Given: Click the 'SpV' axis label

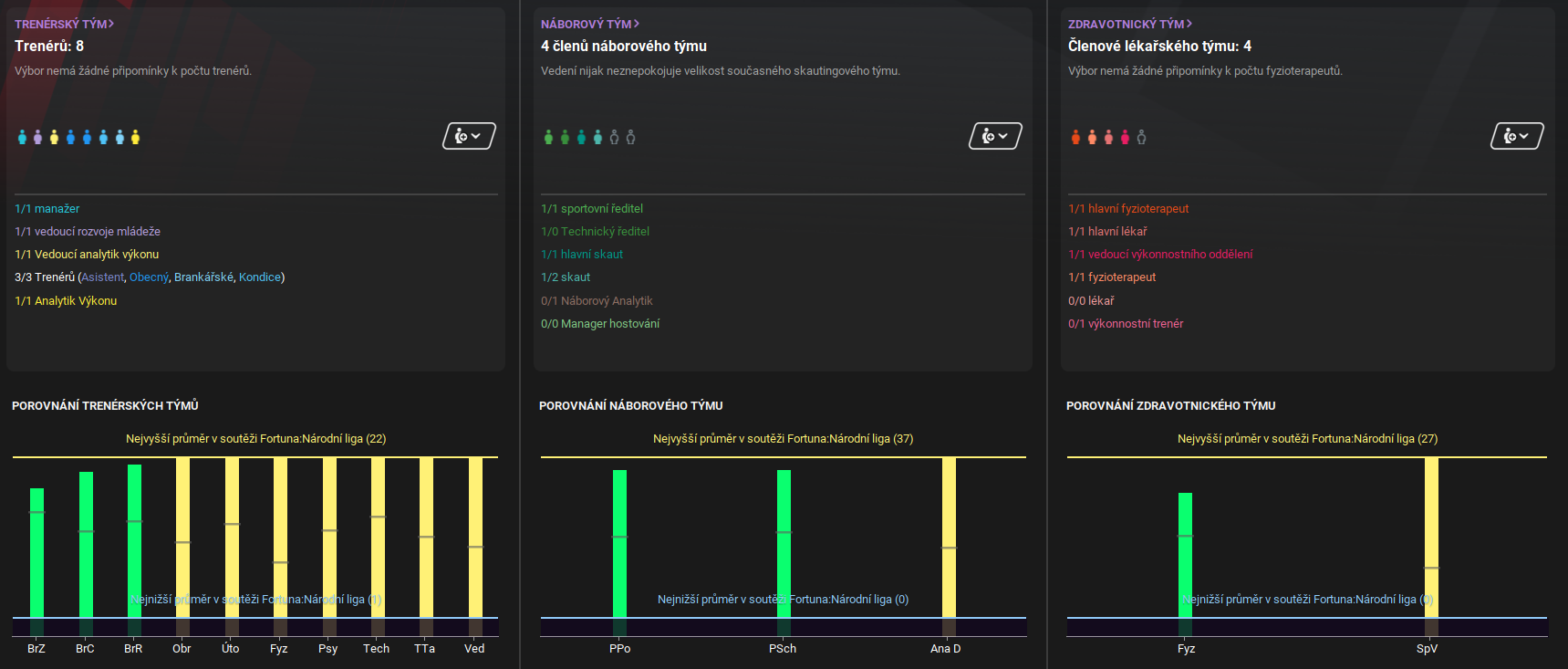Looking at the screenshot, I should tap(1427, 649).
